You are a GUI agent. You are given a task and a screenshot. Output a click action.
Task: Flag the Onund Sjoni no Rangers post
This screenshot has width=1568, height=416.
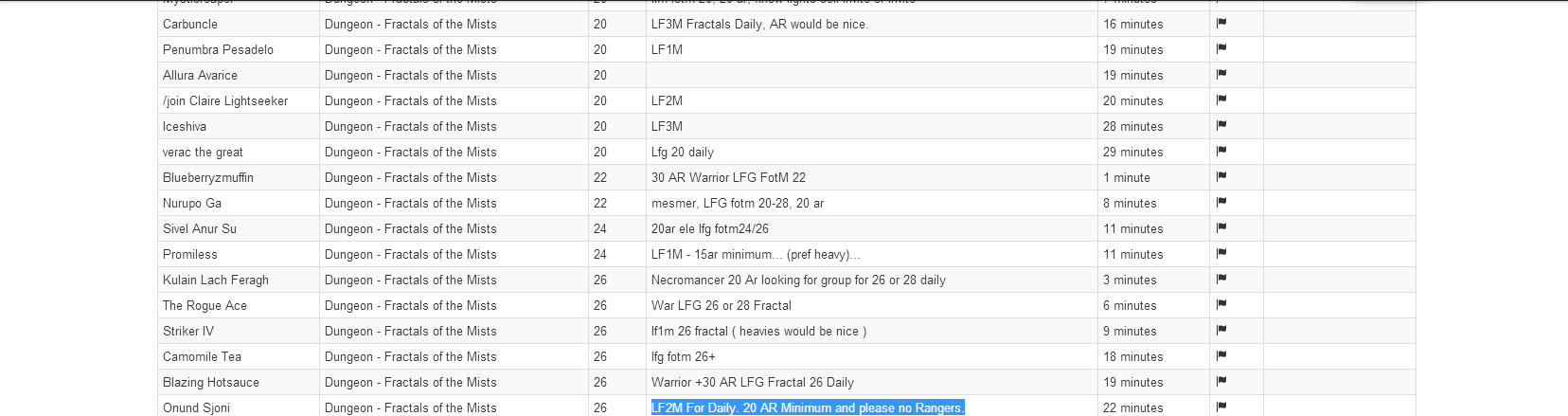click(x=1221, y=407)
